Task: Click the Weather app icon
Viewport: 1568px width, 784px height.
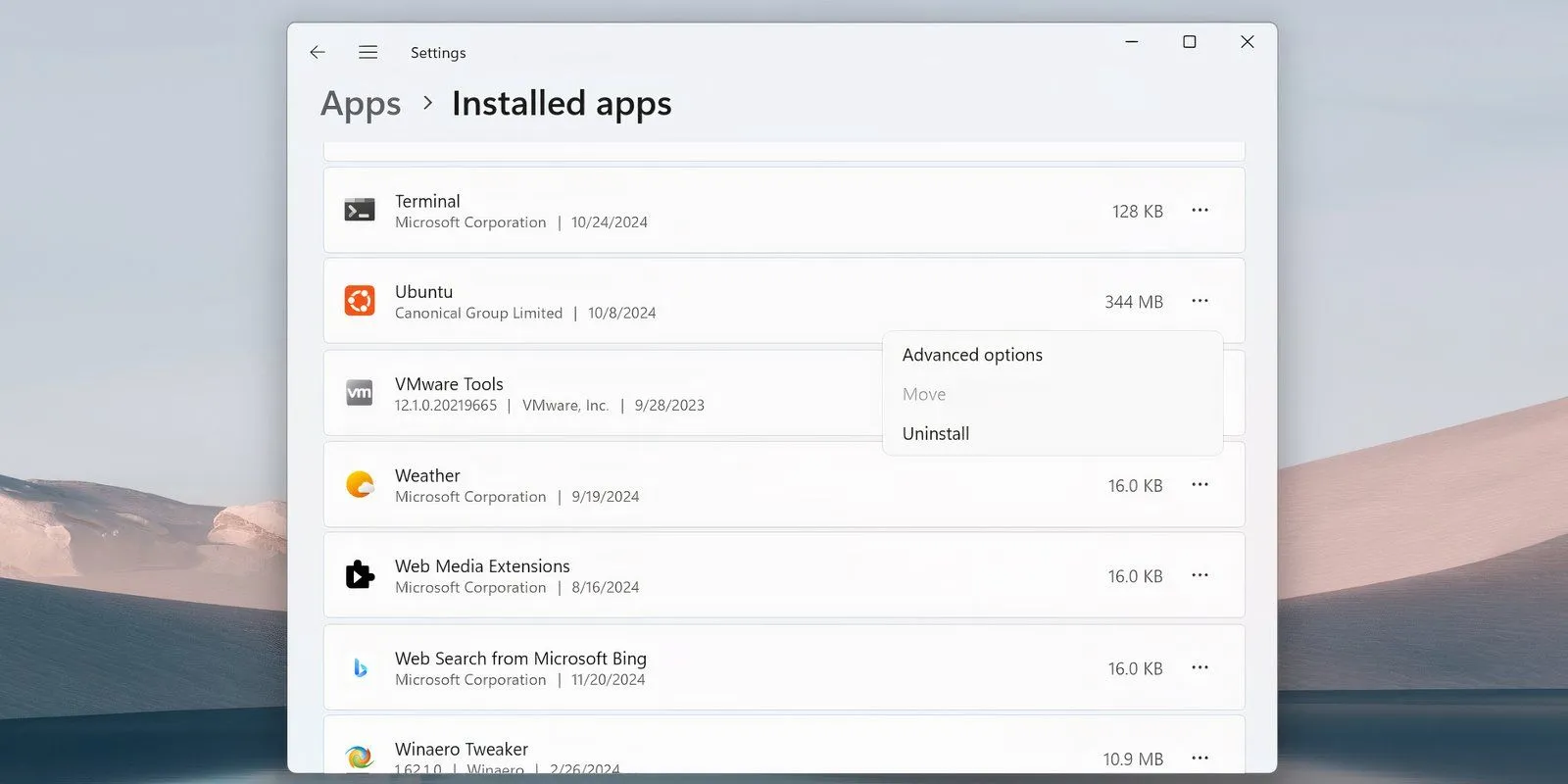Action: pyautogui.click(x=360, y=484)
